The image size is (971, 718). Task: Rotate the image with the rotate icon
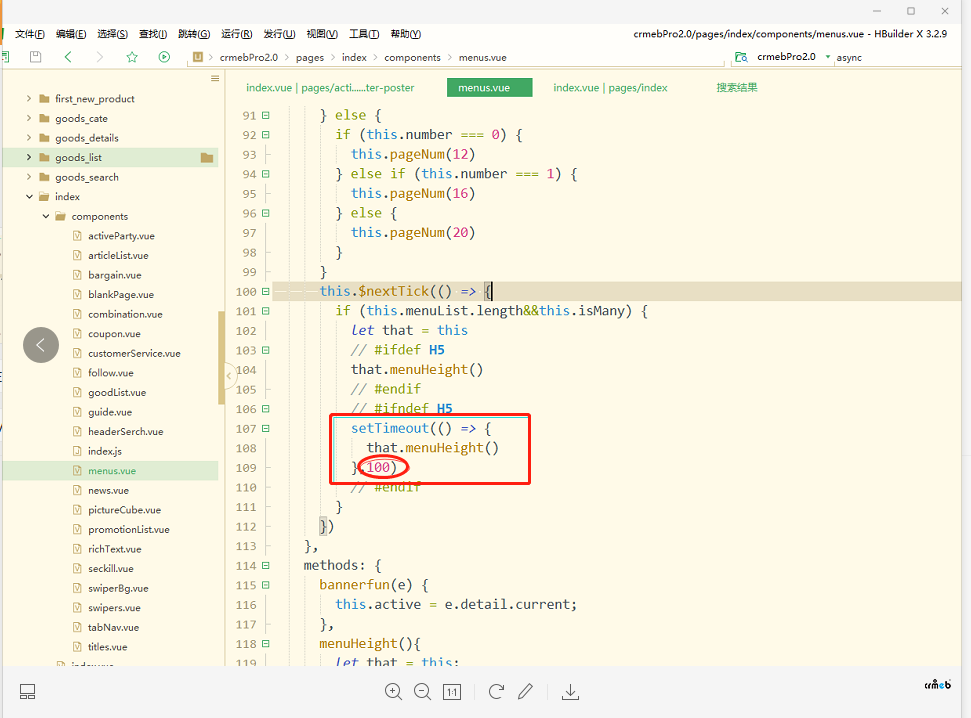[496, 691]
